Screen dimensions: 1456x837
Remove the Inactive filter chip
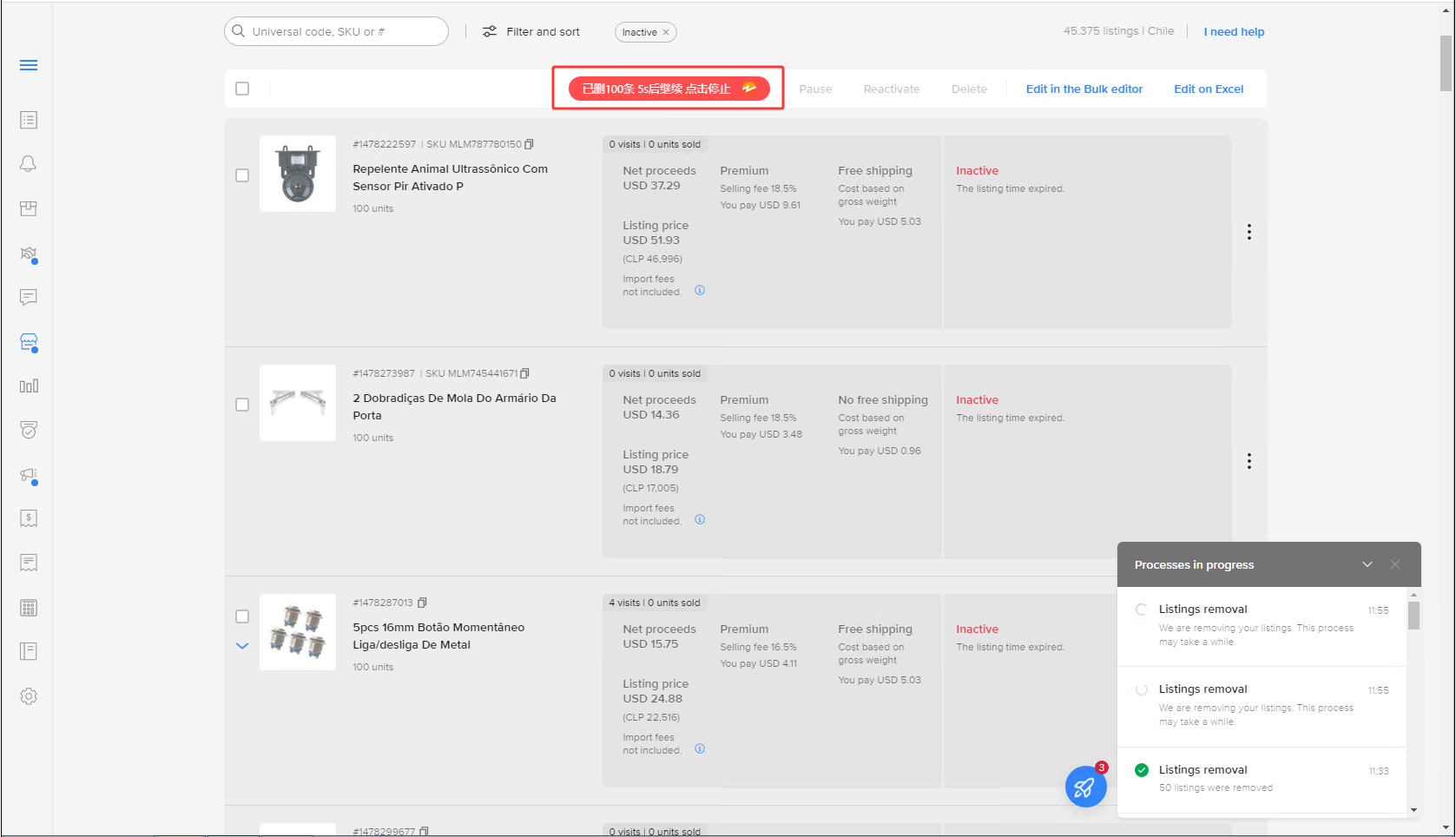[666, 32]
